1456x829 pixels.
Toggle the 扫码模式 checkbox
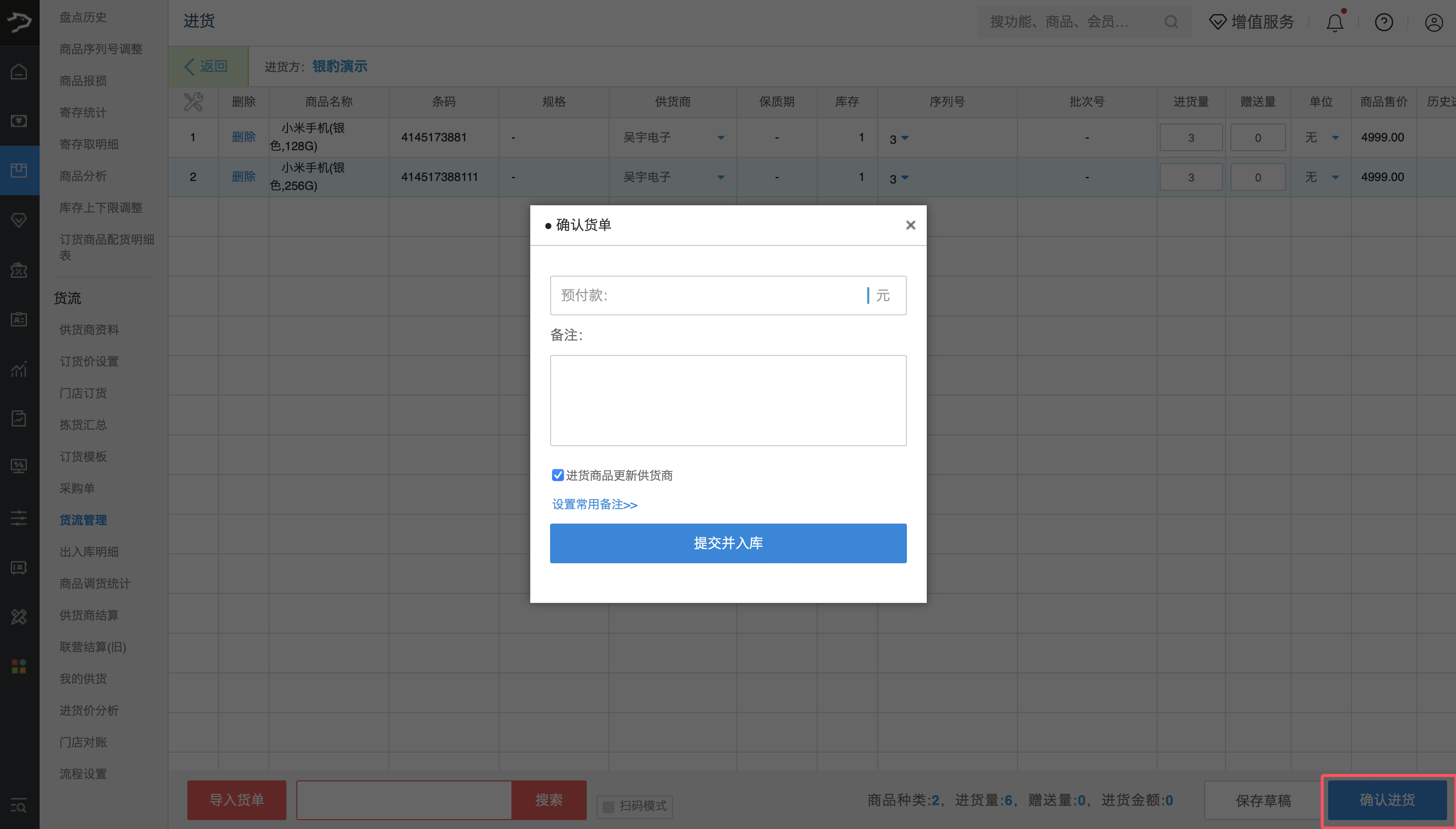coord(608,806)
